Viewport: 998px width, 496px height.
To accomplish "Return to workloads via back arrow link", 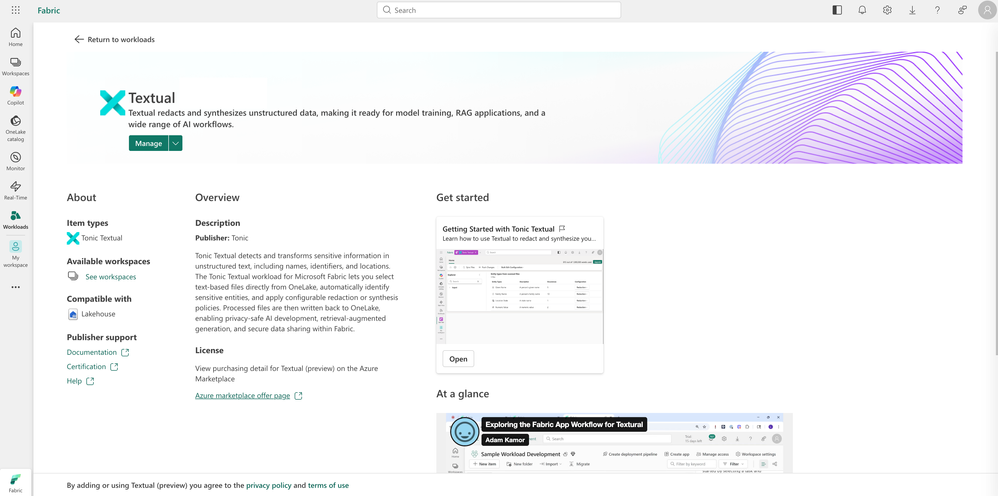I will point(115,39).
